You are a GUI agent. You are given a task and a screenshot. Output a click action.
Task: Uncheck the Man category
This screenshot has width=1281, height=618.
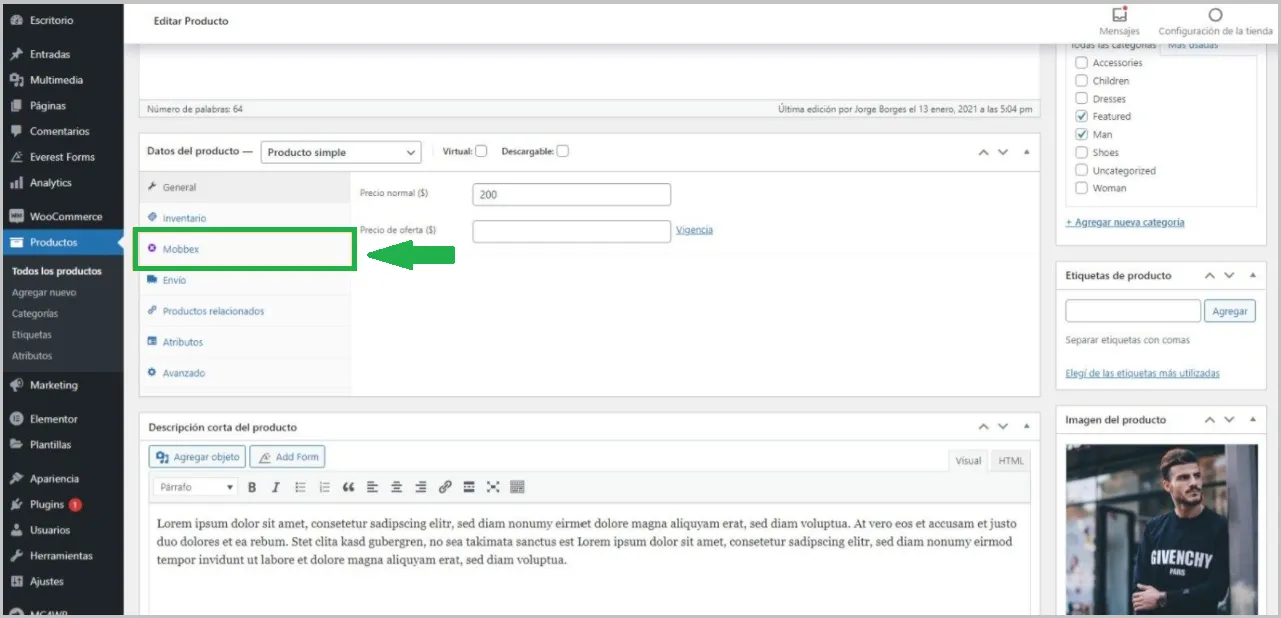pos(1081,135)
